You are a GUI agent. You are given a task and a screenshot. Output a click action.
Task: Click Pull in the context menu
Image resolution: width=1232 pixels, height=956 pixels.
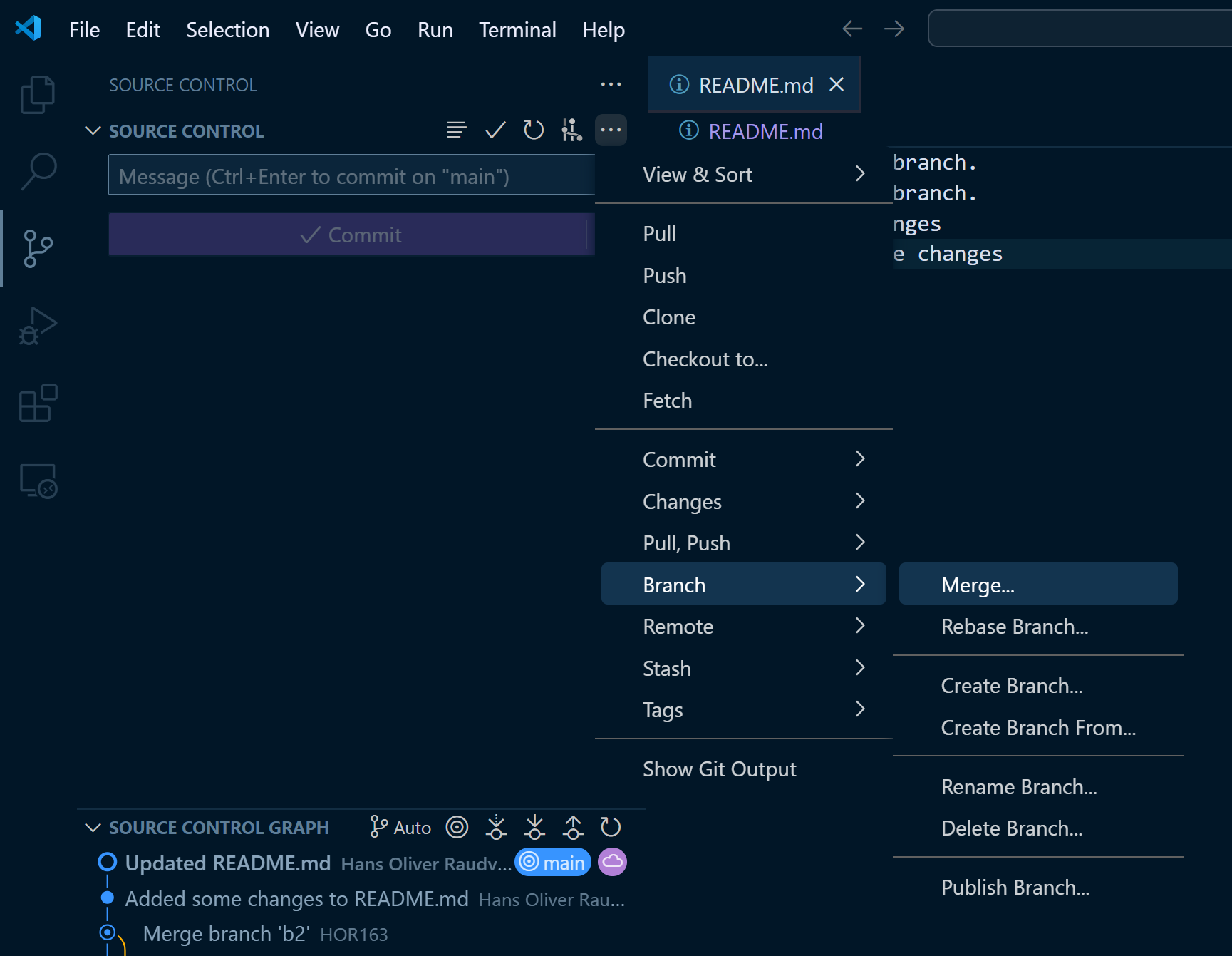(743, 233)
